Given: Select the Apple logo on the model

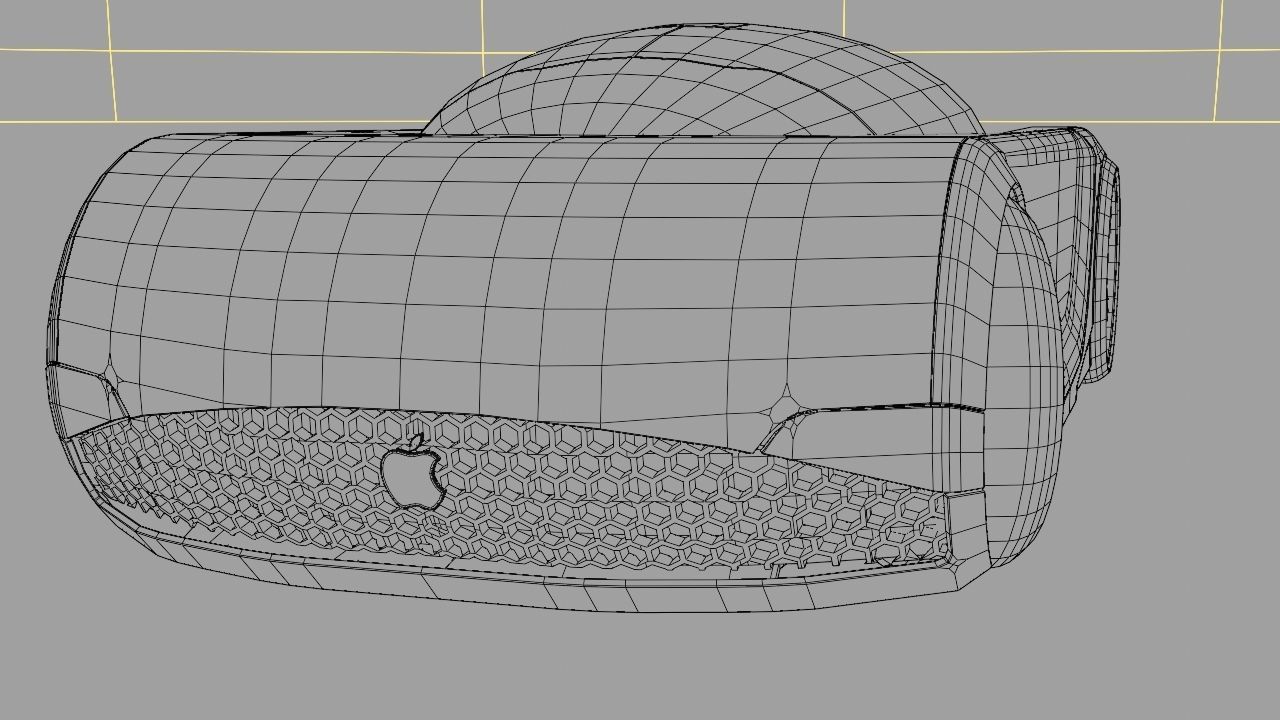Looking at the screenshot, I should (x=413, y=473).
